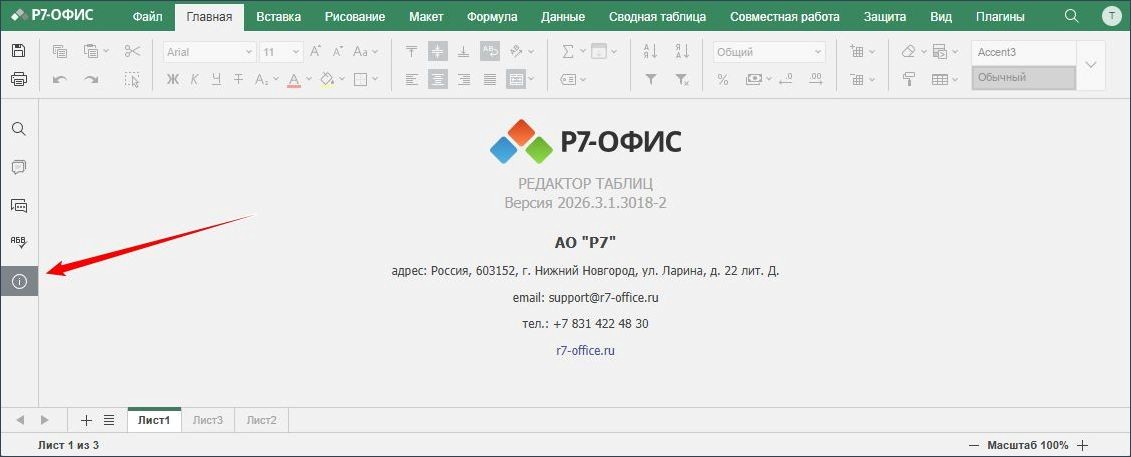This screenshot has height=457, width=1131.
Task: Click the conditional formatting icon
Action: click(x=939, y=51)
